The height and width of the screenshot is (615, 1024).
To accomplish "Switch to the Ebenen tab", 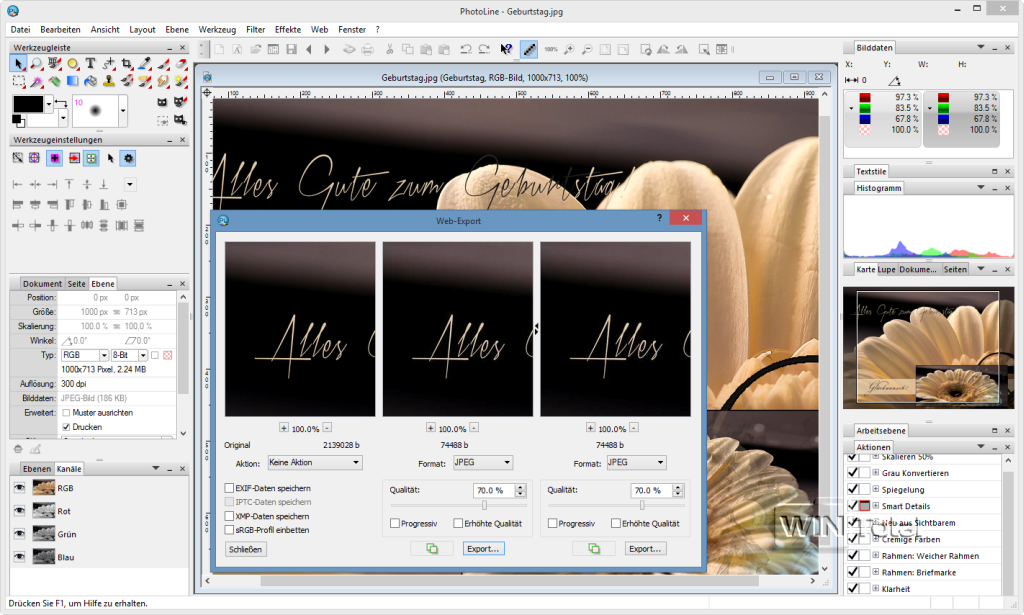I will (x=37, y=468).
